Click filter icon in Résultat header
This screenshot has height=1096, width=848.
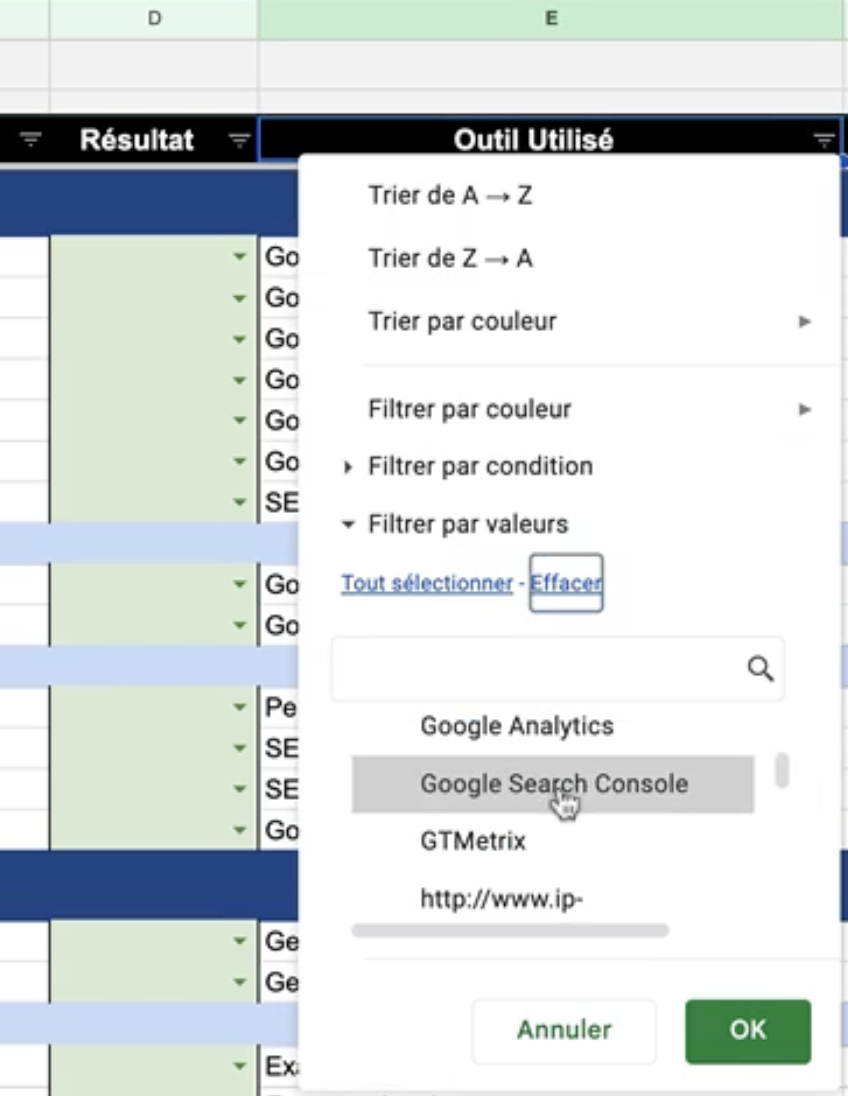(x=239, y=141)
